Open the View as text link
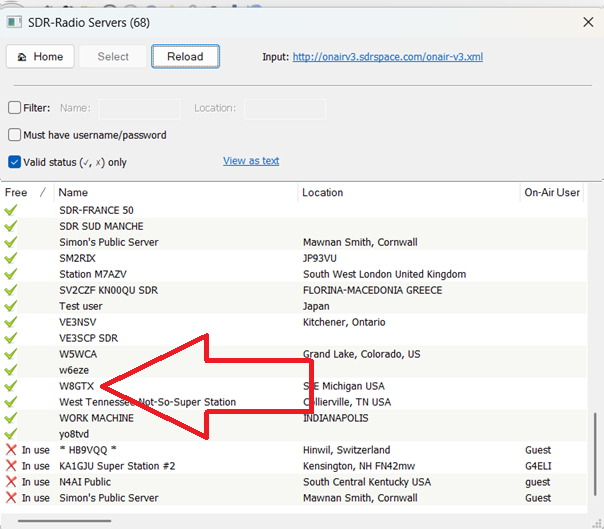Screen dimensions: 604x529 (x=251, y=161)
